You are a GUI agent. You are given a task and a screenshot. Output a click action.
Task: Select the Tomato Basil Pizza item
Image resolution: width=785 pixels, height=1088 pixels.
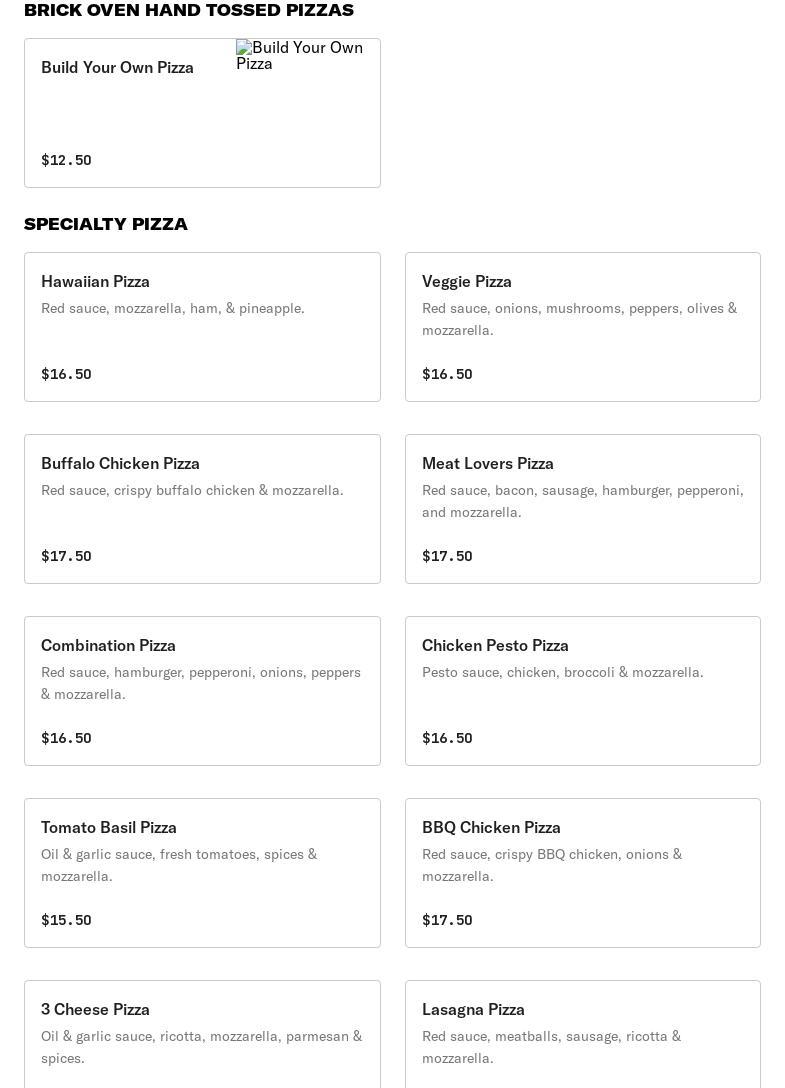202,873
